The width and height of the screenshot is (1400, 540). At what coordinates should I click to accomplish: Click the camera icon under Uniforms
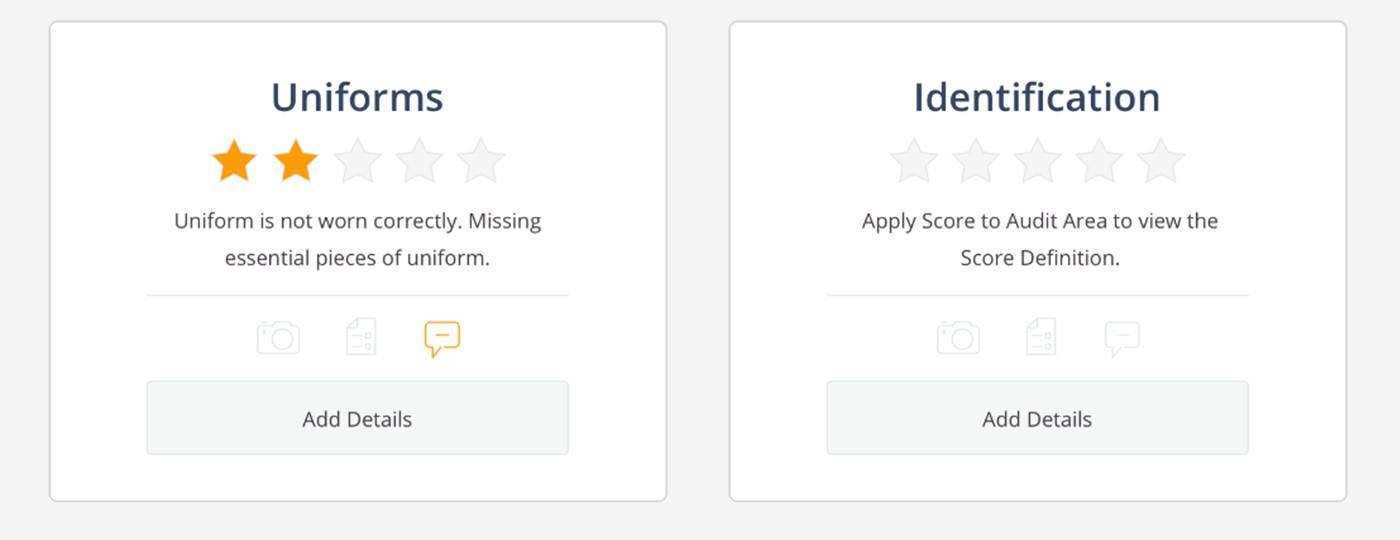pos(278,338)
